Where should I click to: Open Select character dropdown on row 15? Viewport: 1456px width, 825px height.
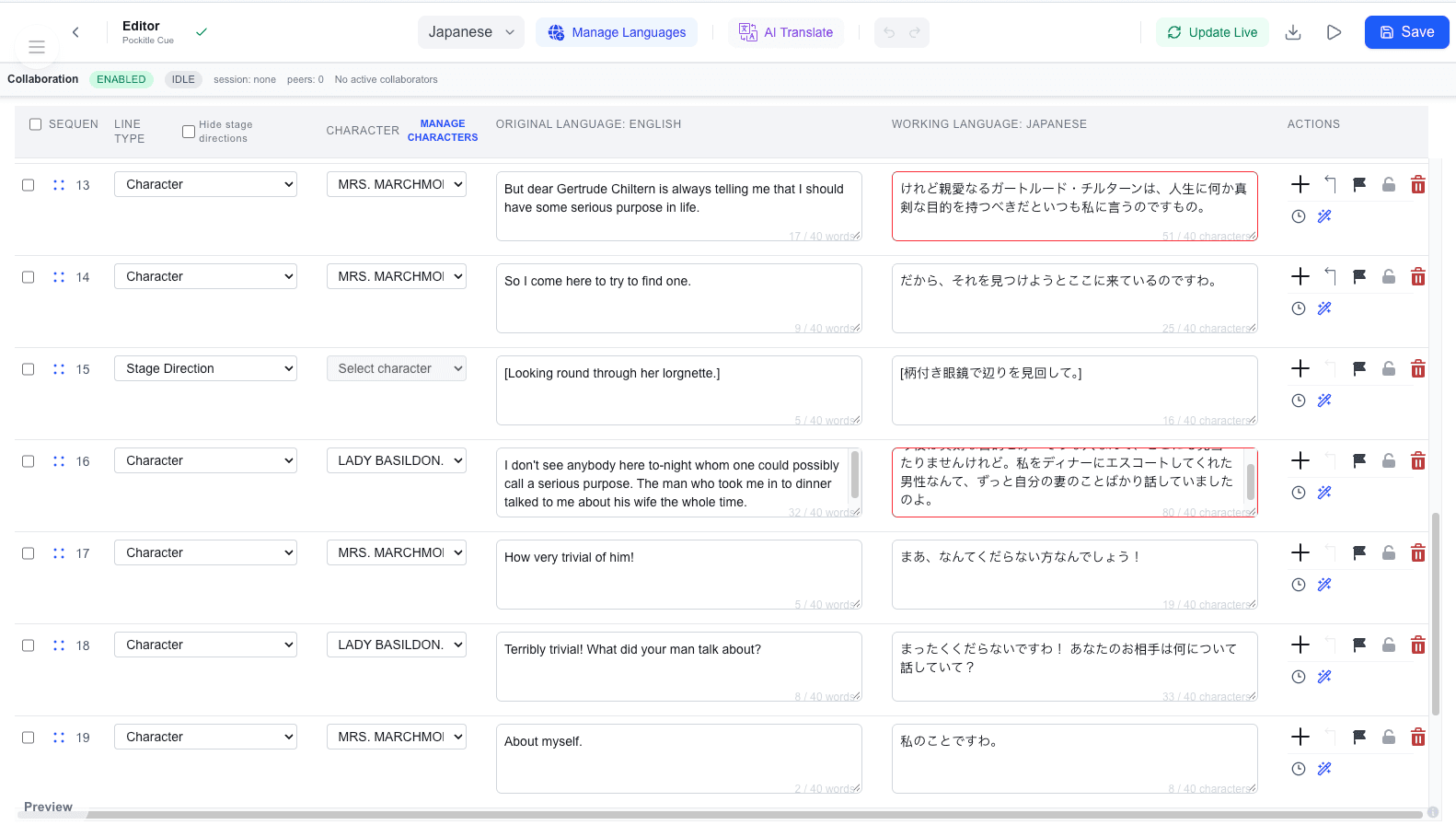tap(397, 368)
